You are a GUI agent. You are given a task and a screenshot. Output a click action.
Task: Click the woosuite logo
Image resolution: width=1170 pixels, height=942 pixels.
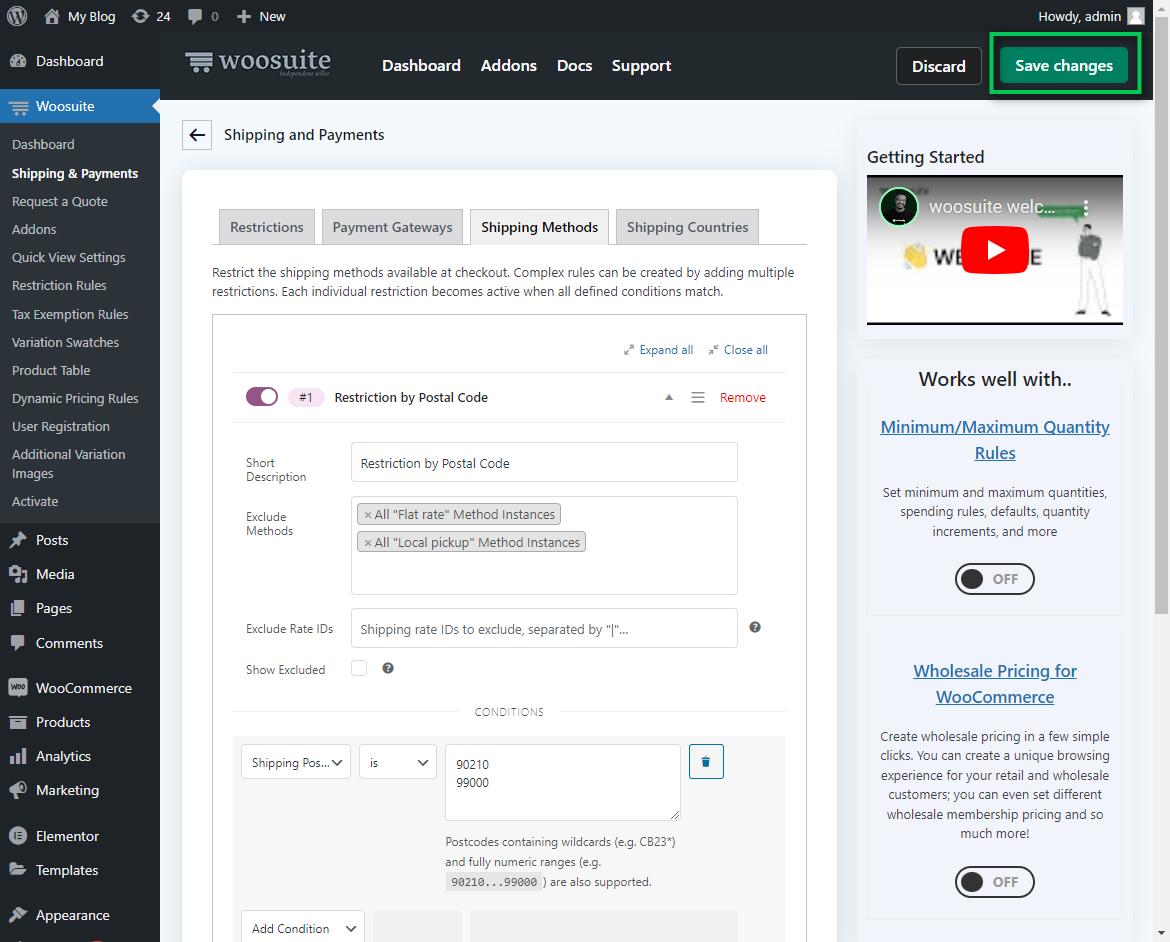tap(258, 63)
